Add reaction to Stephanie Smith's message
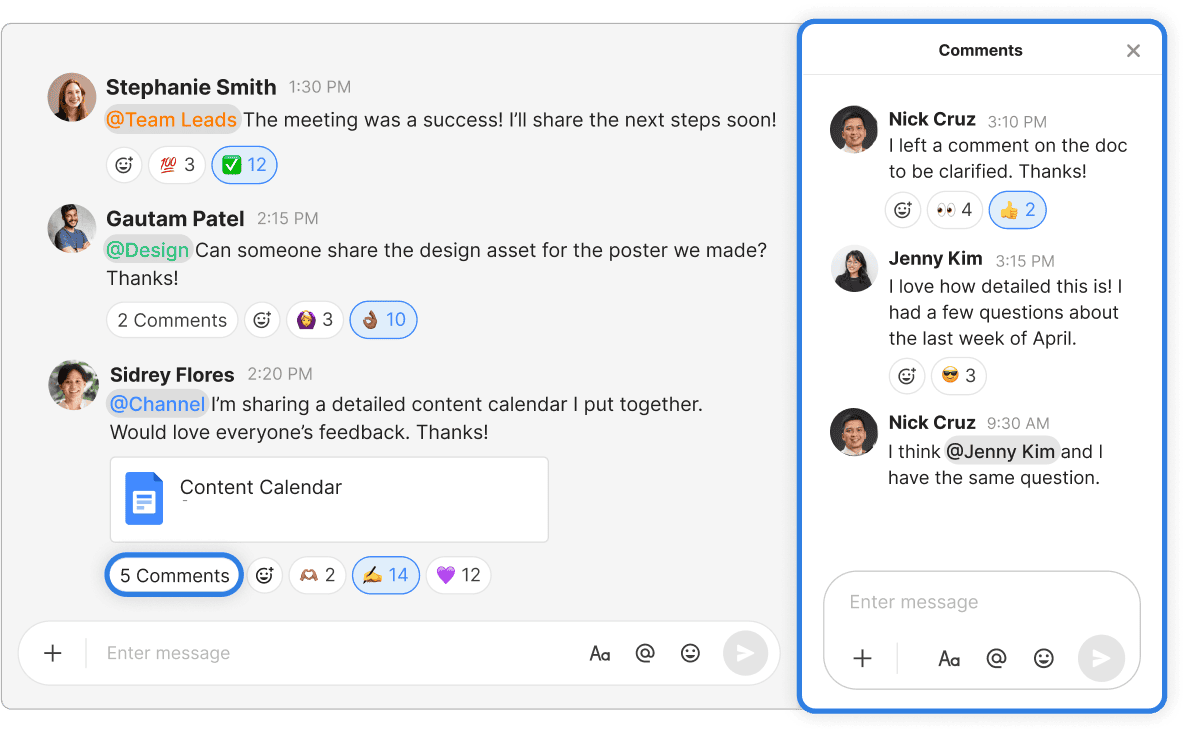 [x=124, y=165]
